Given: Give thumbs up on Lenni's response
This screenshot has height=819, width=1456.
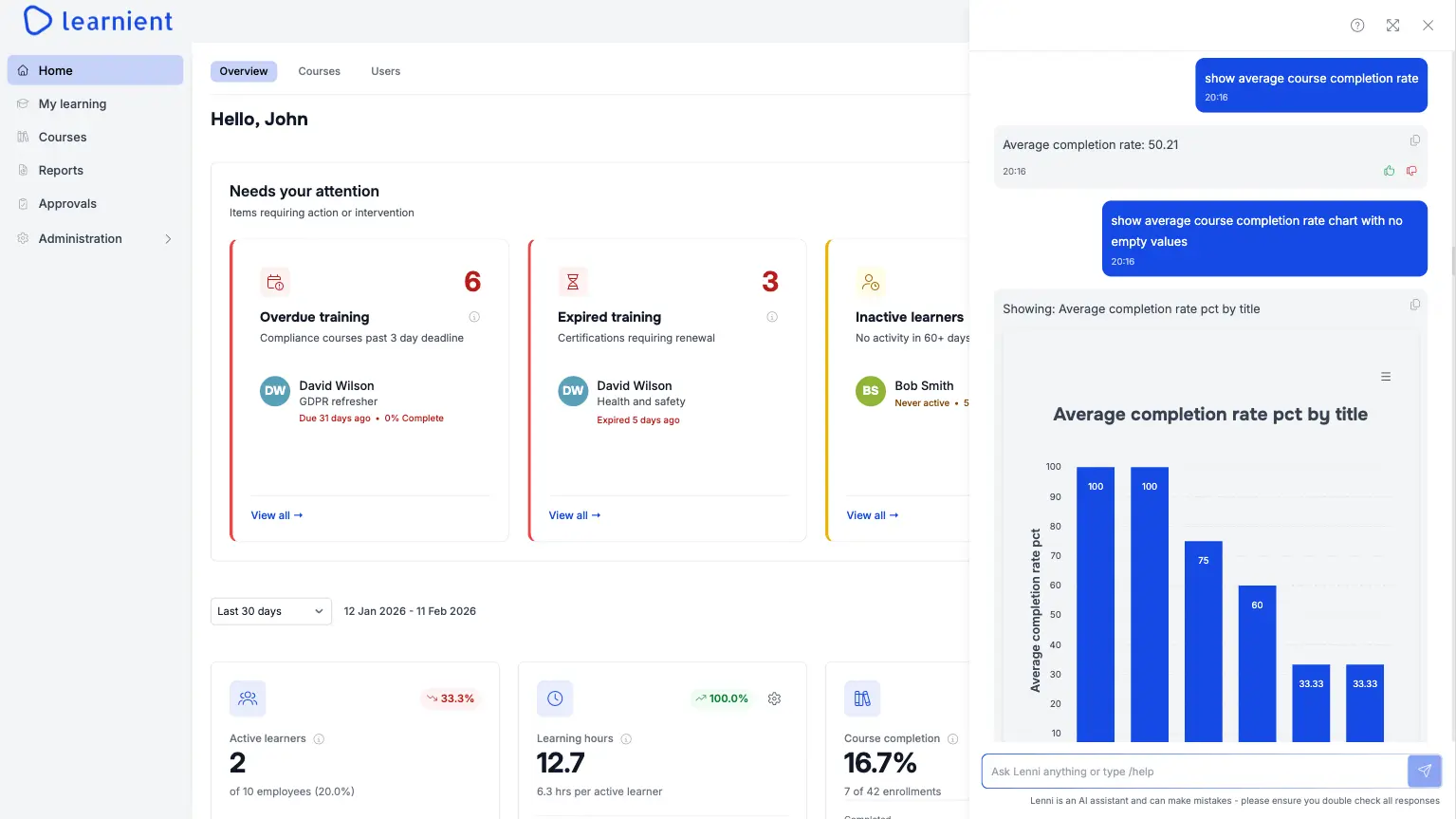Looking at the screenshot, I should 1389,171.
